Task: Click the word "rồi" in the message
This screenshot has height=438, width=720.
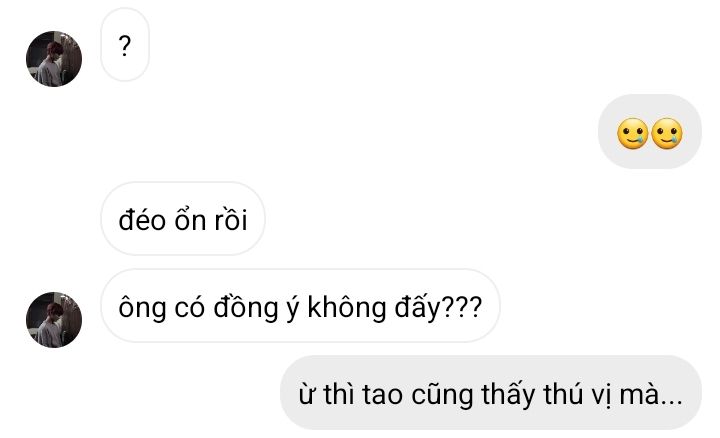Action: (231, 220)
